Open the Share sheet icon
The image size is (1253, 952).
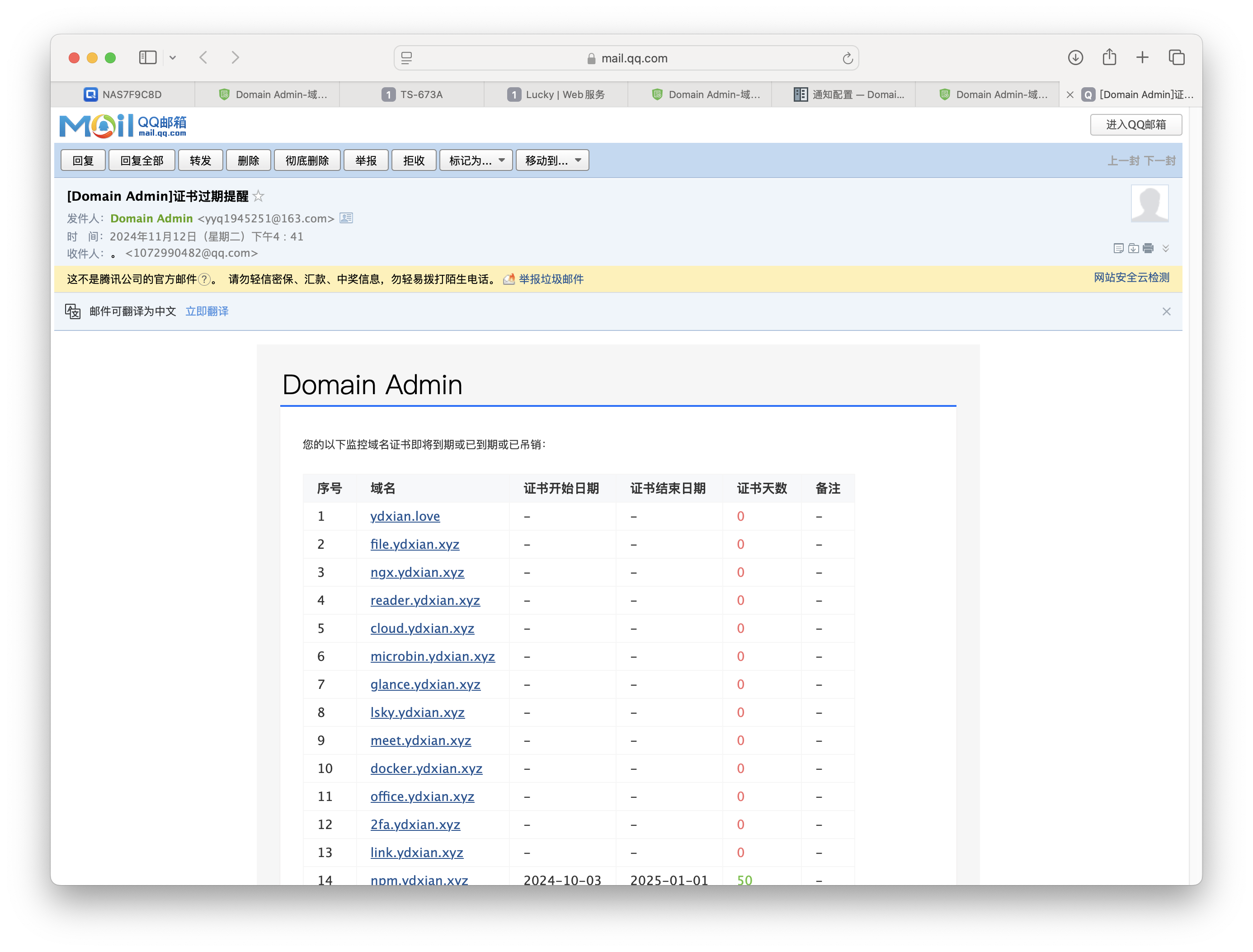click(x=1109, y=57)
